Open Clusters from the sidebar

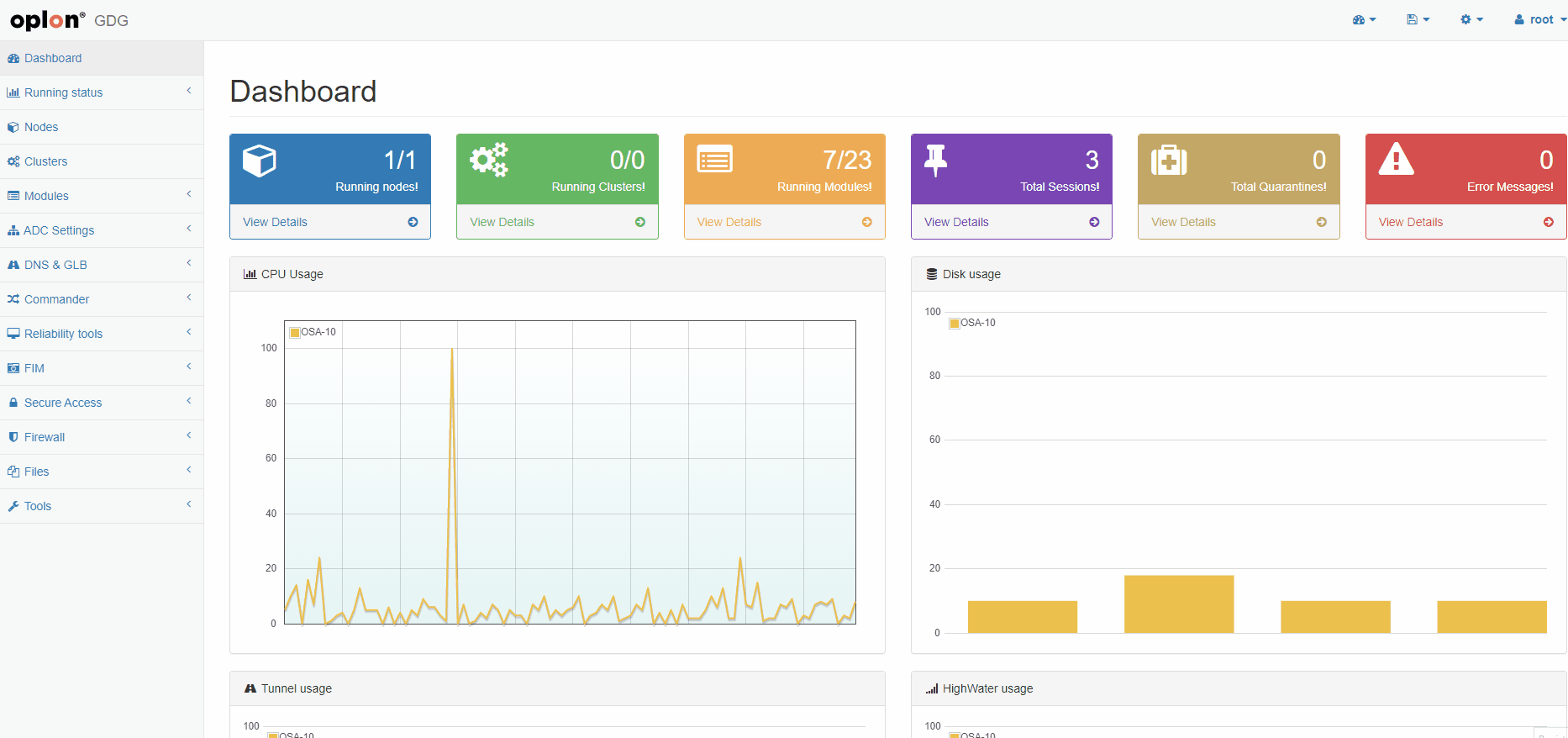[45, 161]
